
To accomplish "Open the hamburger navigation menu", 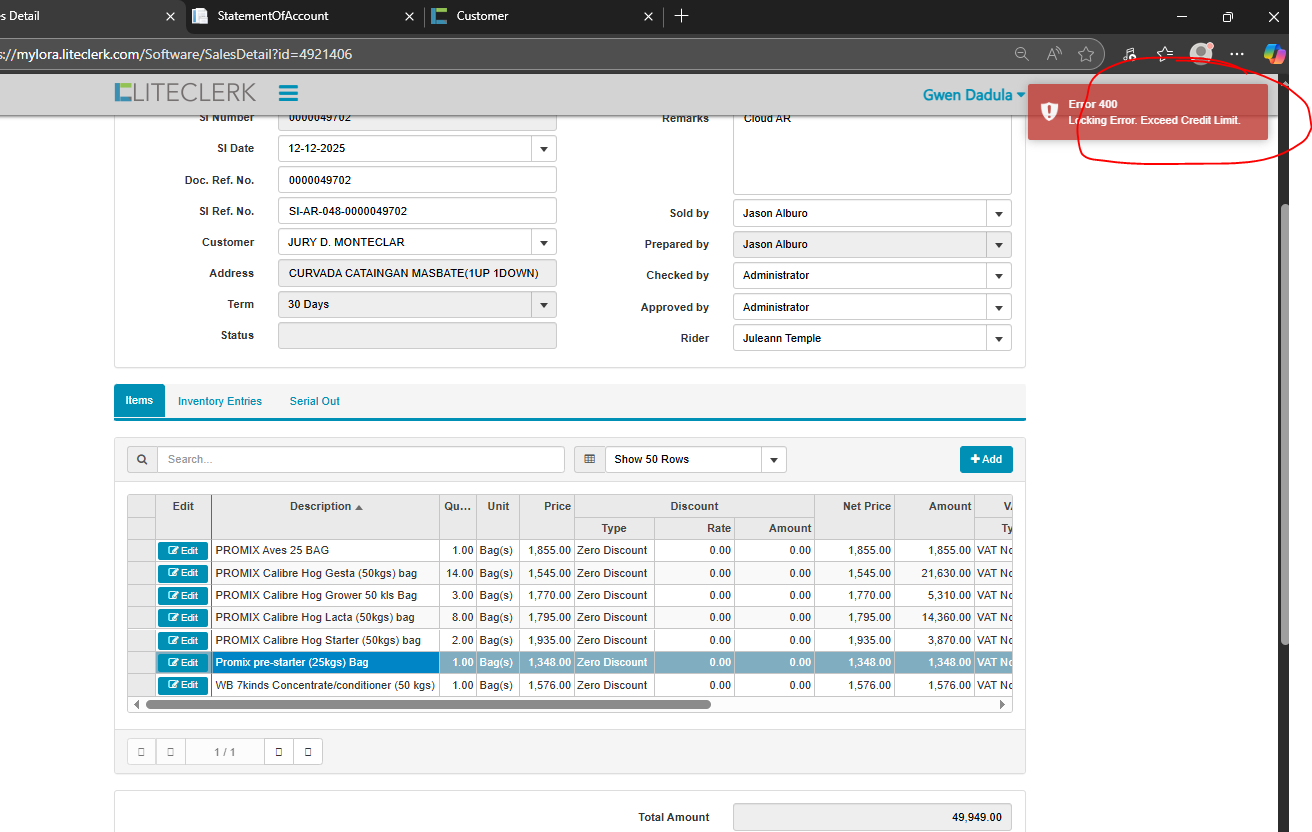I will 288,93.
